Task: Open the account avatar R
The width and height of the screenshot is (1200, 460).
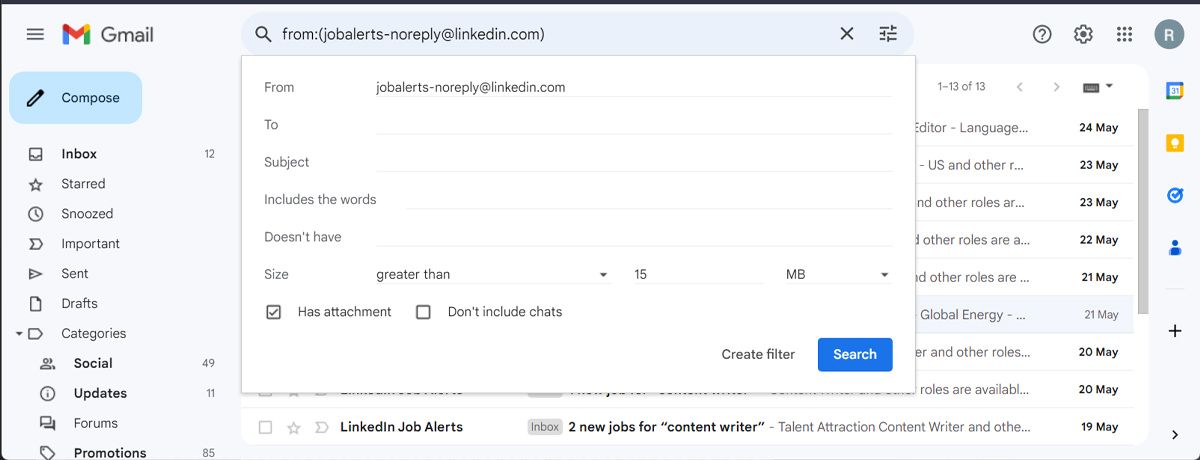Action: point(1169,34)
